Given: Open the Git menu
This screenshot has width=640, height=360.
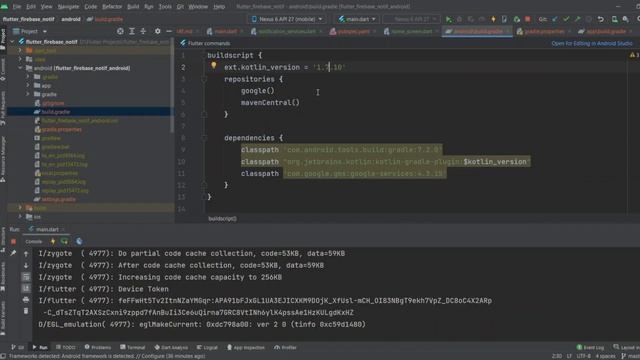Looking at the screenshot, I should pyautogui.click(x=180, y=7).
